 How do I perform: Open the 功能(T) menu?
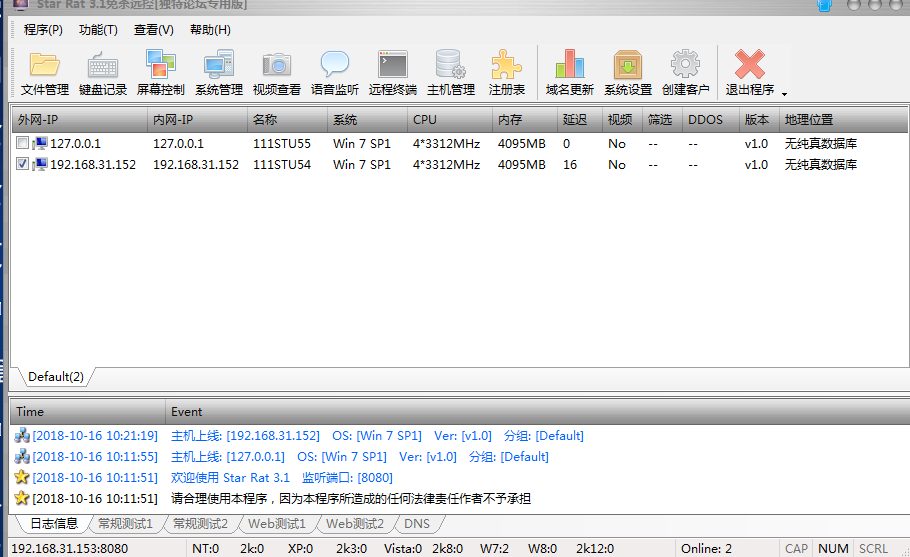pyautogui.click(x=98, y=30)
